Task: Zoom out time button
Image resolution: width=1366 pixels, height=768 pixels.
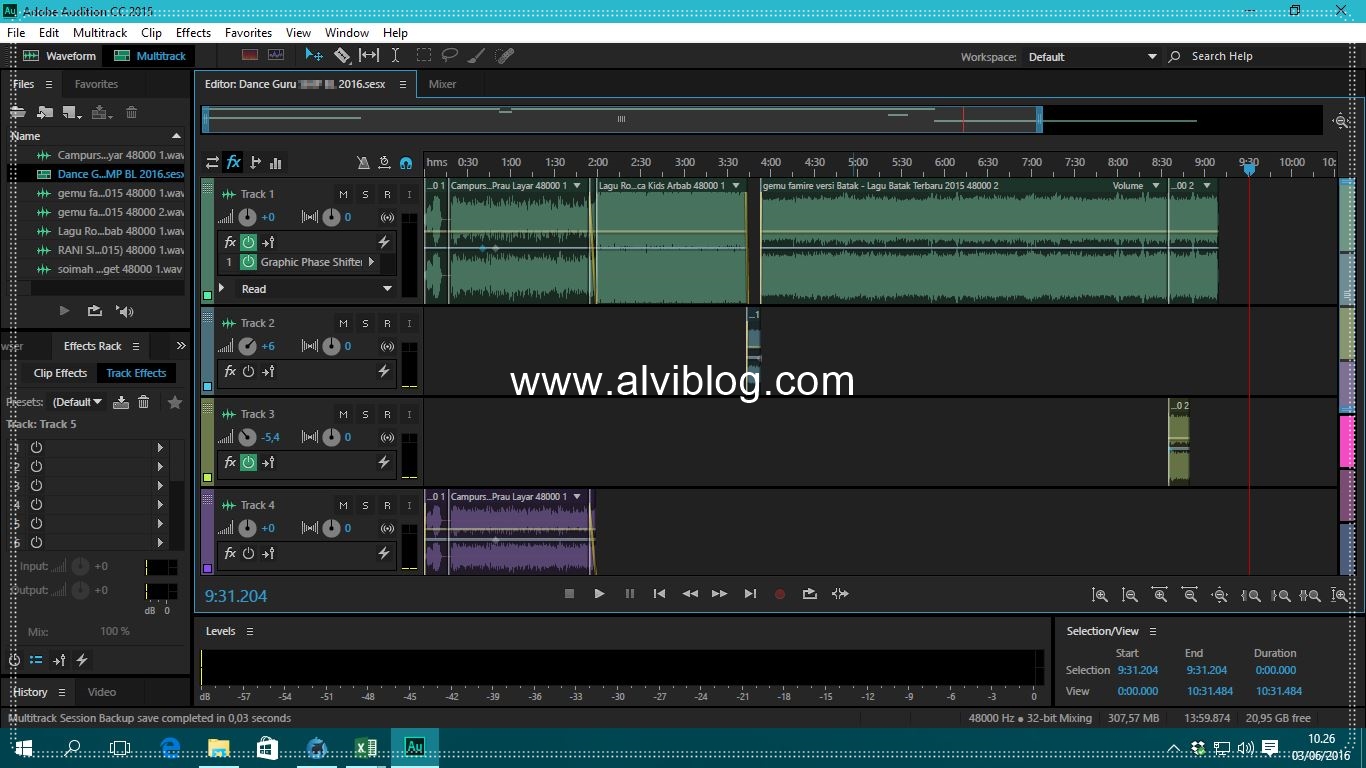Action: (1190, 595)
